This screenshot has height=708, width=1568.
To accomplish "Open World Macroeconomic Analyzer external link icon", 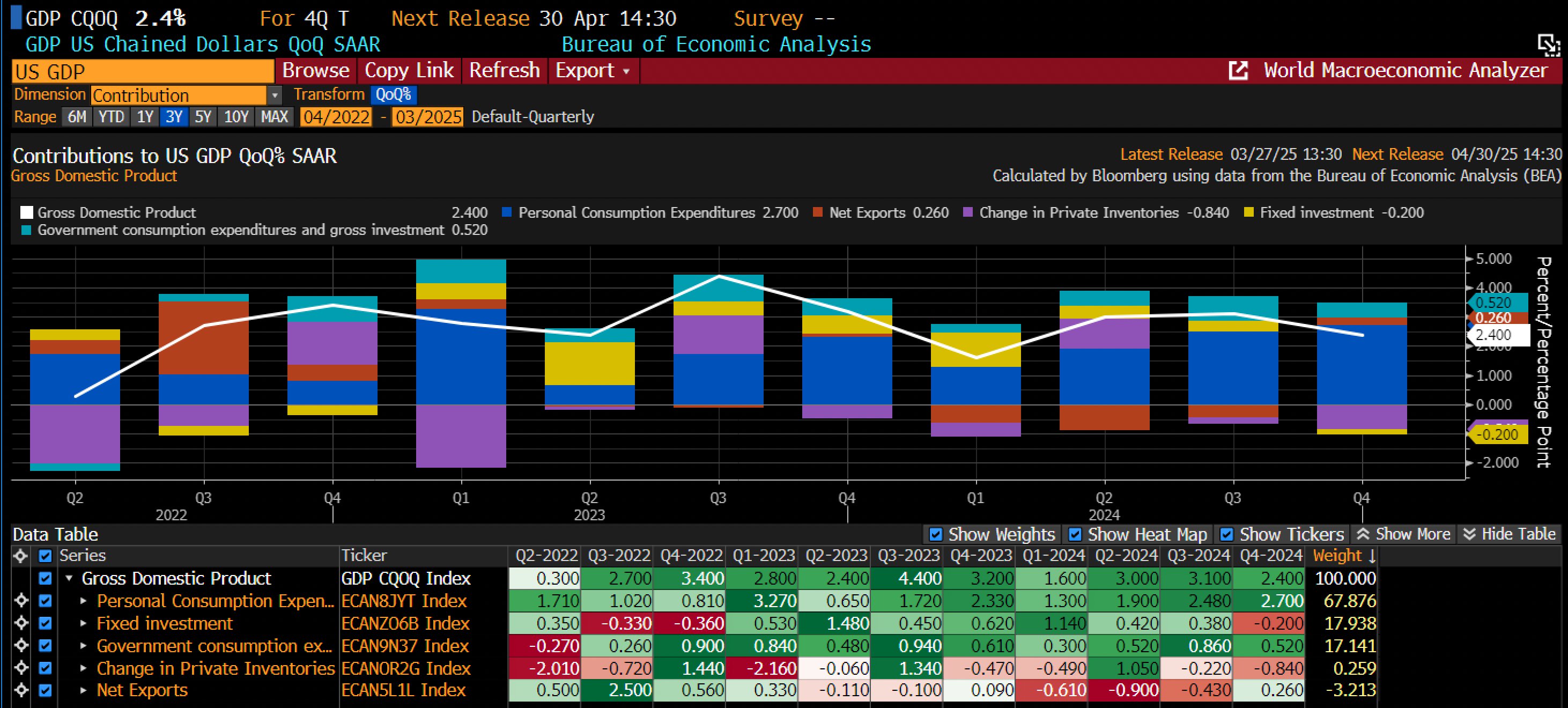I will click(1238, 71).
